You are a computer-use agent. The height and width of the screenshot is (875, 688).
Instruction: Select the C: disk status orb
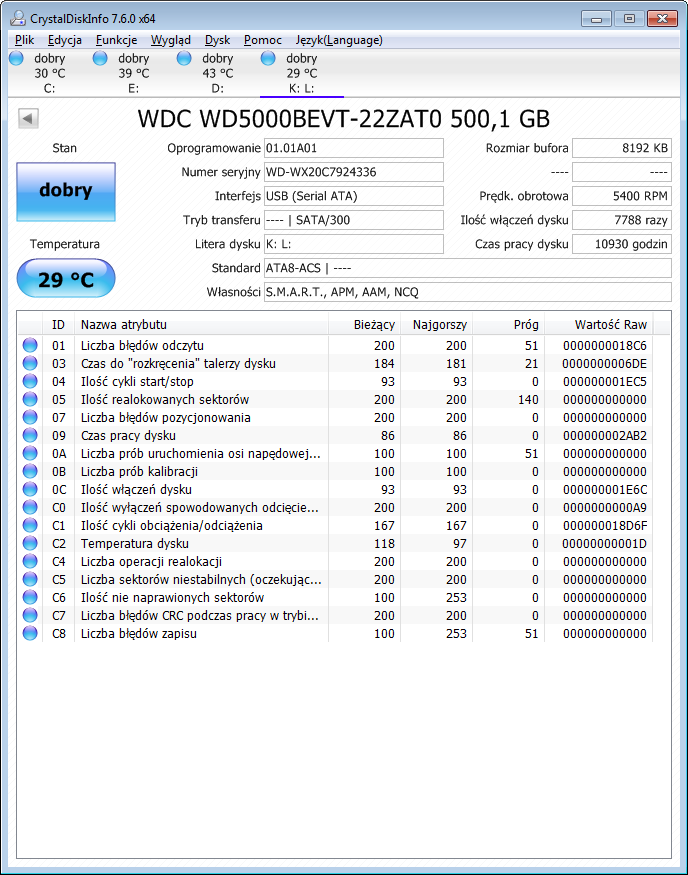click(17, 58)
